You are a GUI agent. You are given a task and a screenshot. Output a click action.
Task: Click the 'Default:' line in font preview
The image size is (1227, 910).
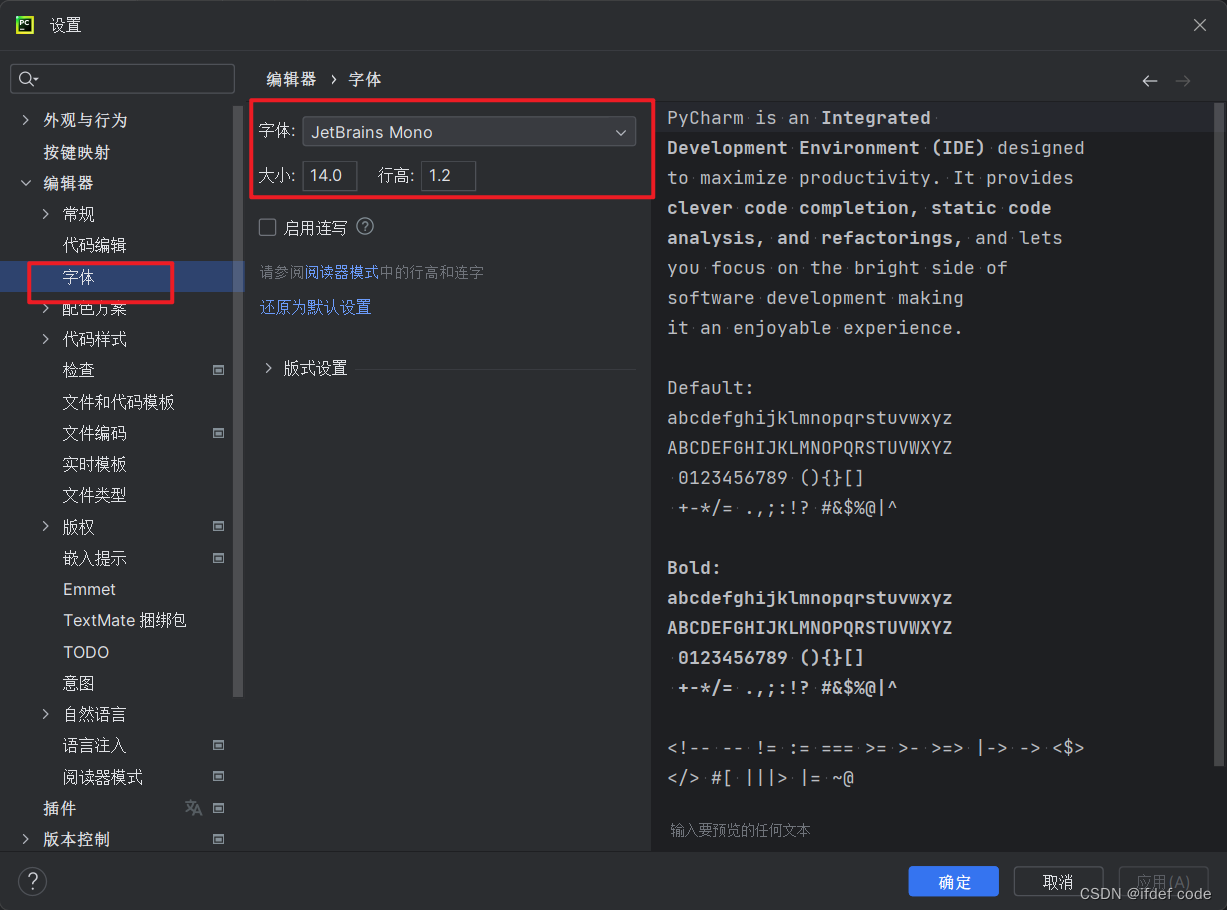[711, 388]
